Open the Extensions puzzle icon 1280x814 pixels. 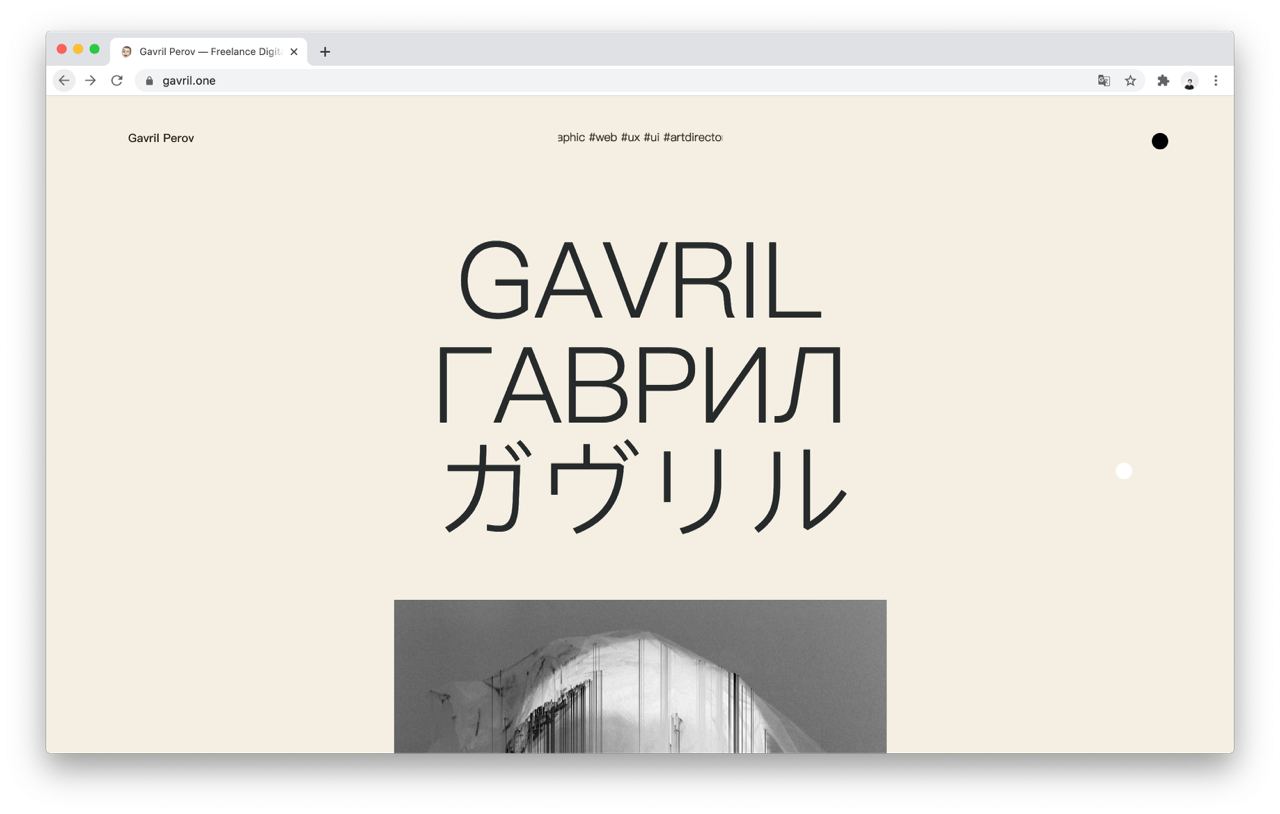click(1163, 81)
